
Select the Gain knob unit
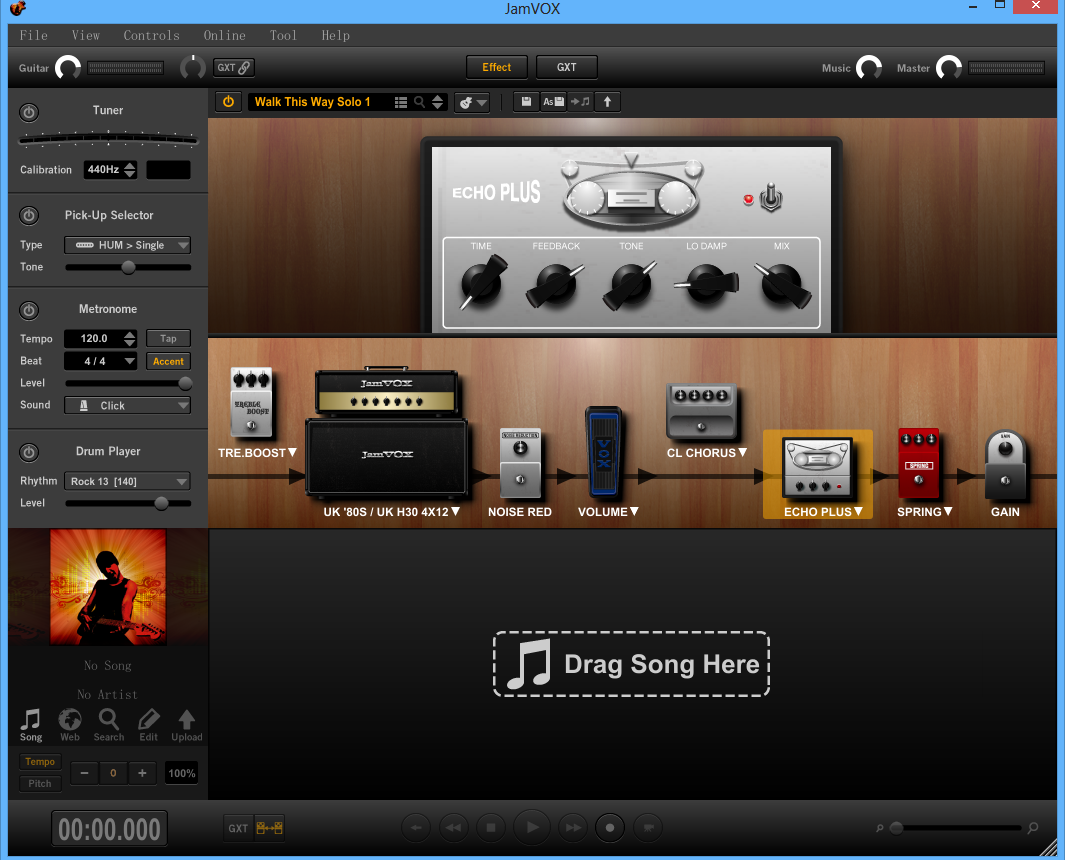[x=1005, y=465]
